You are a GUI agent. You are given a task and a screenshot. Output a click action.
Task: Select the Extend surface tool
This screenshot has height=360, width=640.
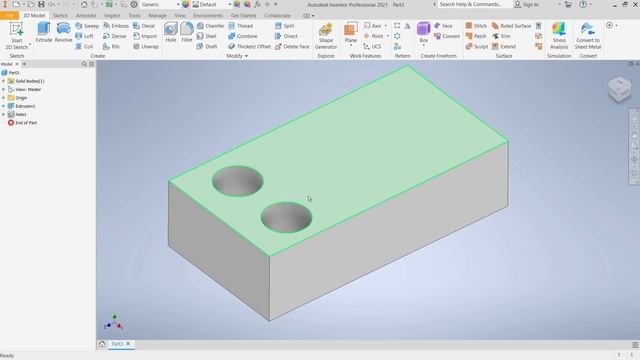[504, 47]
